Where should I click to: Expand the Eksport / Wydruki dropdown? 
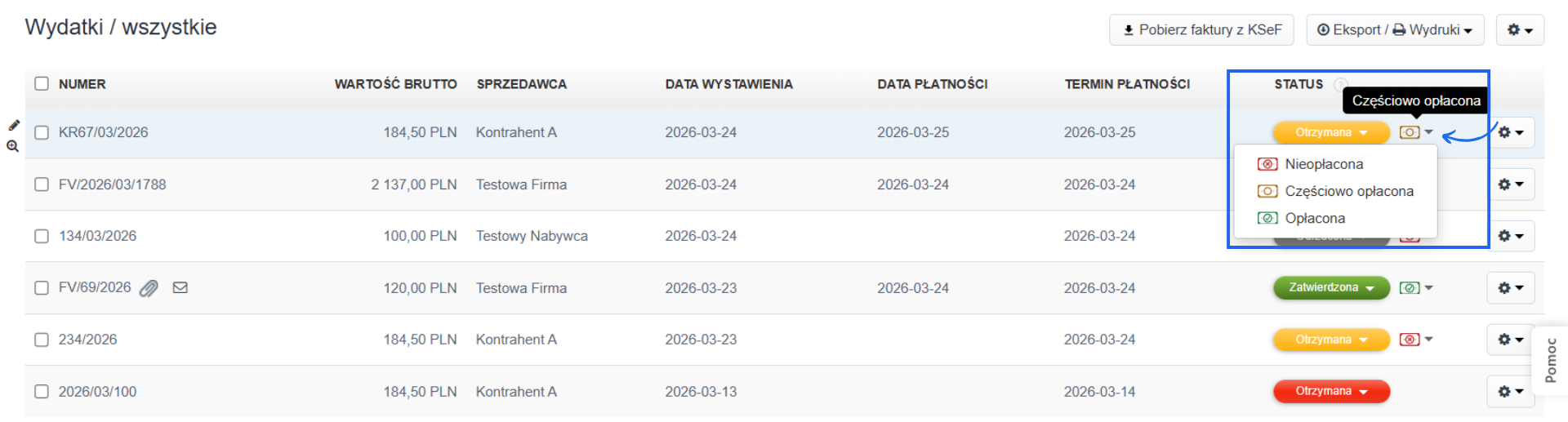pos(1394,30)
